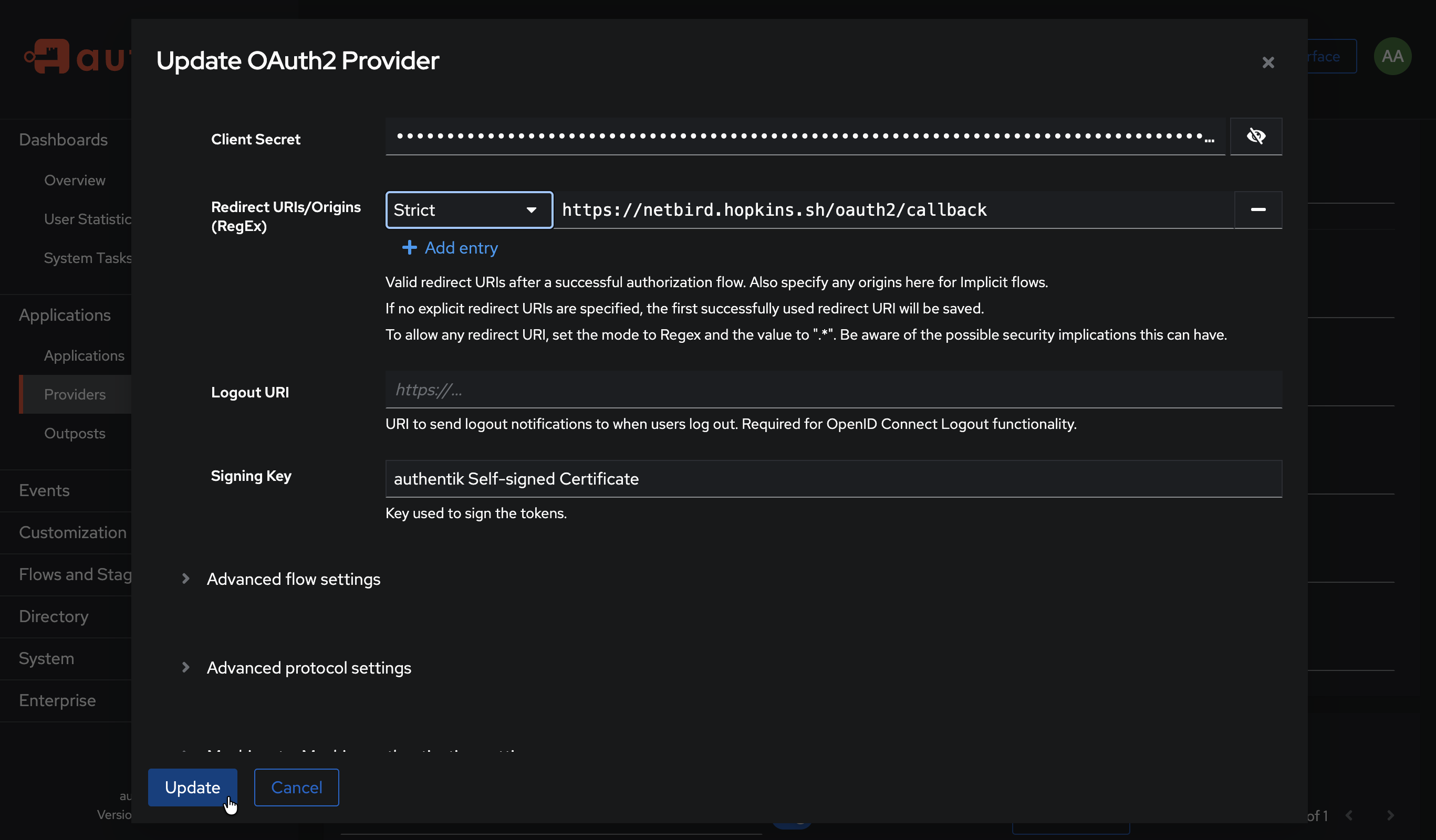Open the Strict matching mode dropdown
Screen dimensions: 1436x840
(469, 209)
